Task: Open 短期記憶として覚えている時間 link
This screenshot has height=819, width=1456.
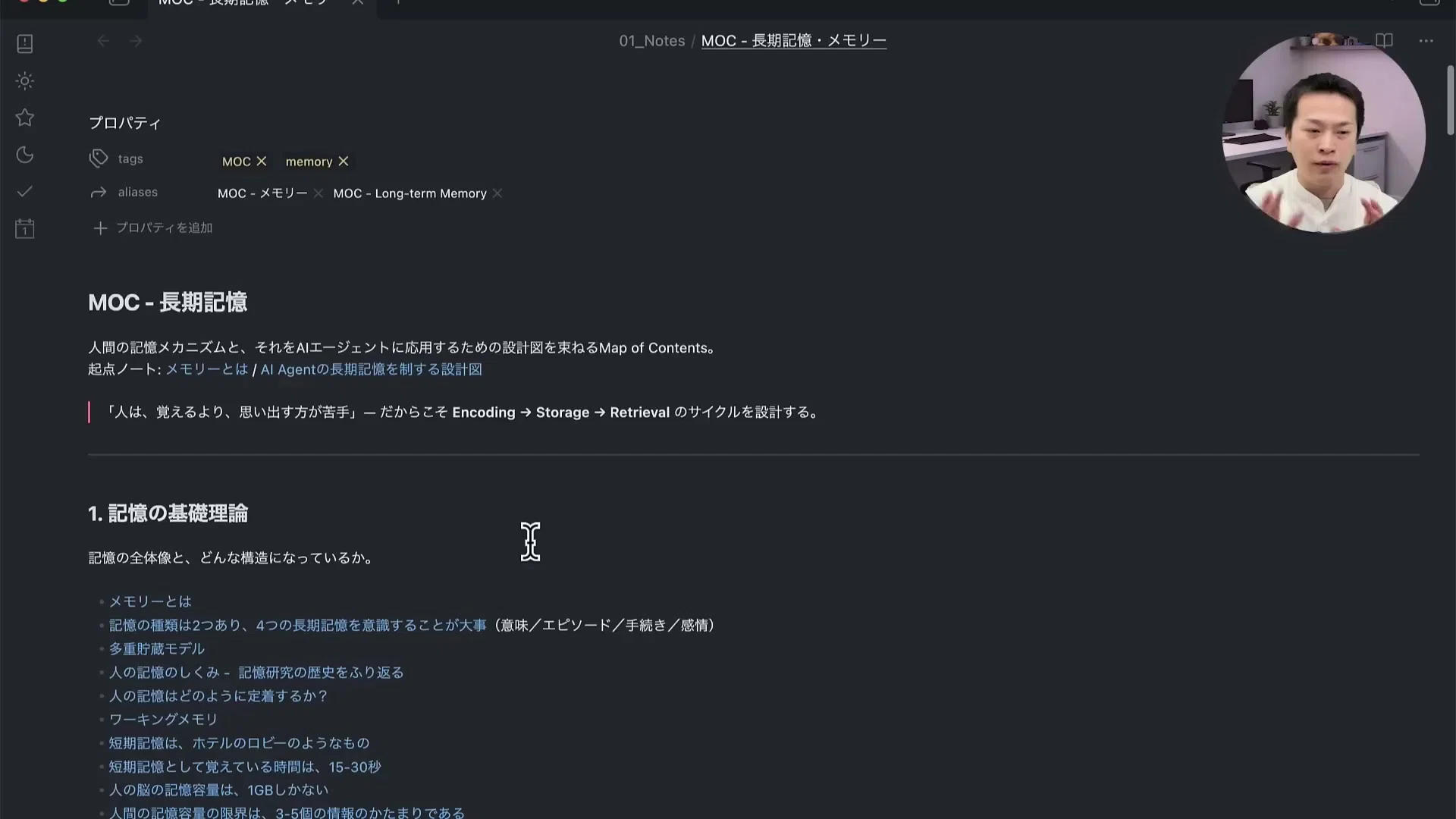Action: tap(245, 767)
